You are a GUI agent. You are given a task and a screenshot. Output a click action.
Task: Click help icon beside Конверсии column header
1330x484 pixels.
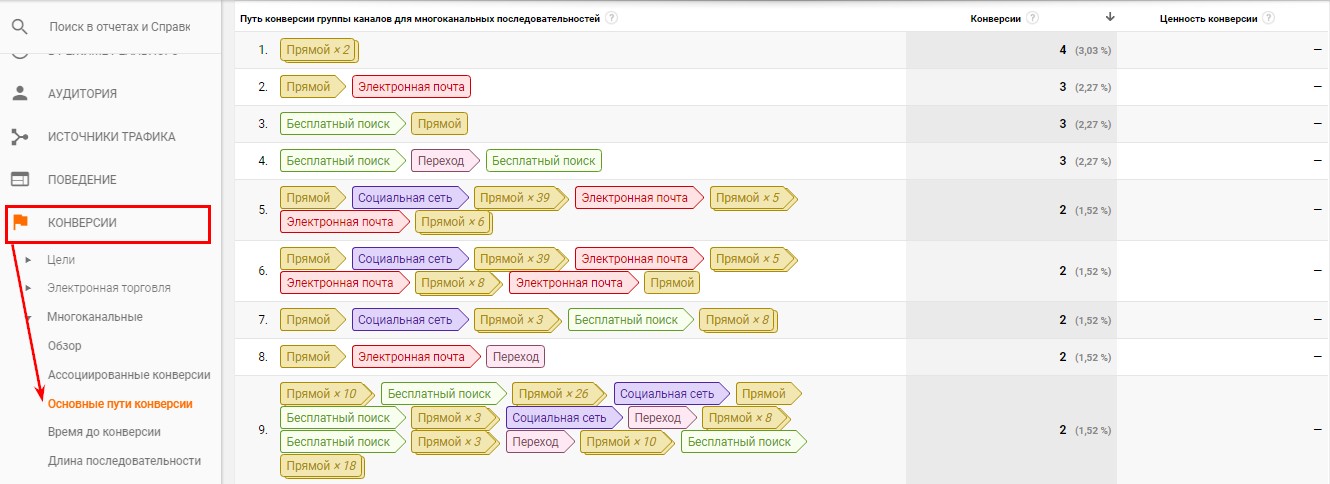click(1032, 18)
